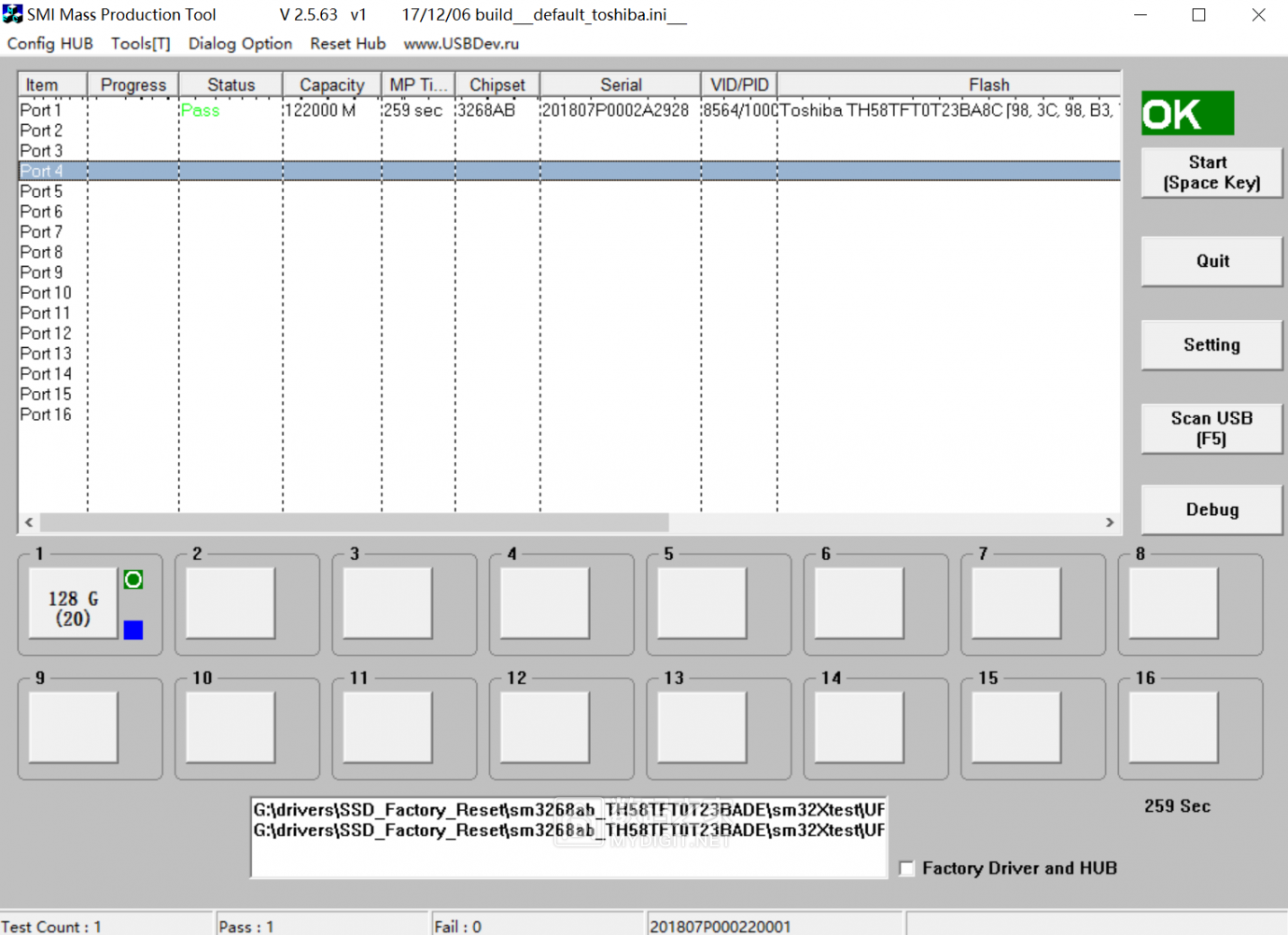This screenshot has width=1288, height=935.
Task: Select the empty slot 3 box
Action: pyautogui.click(x=387, y=604)
